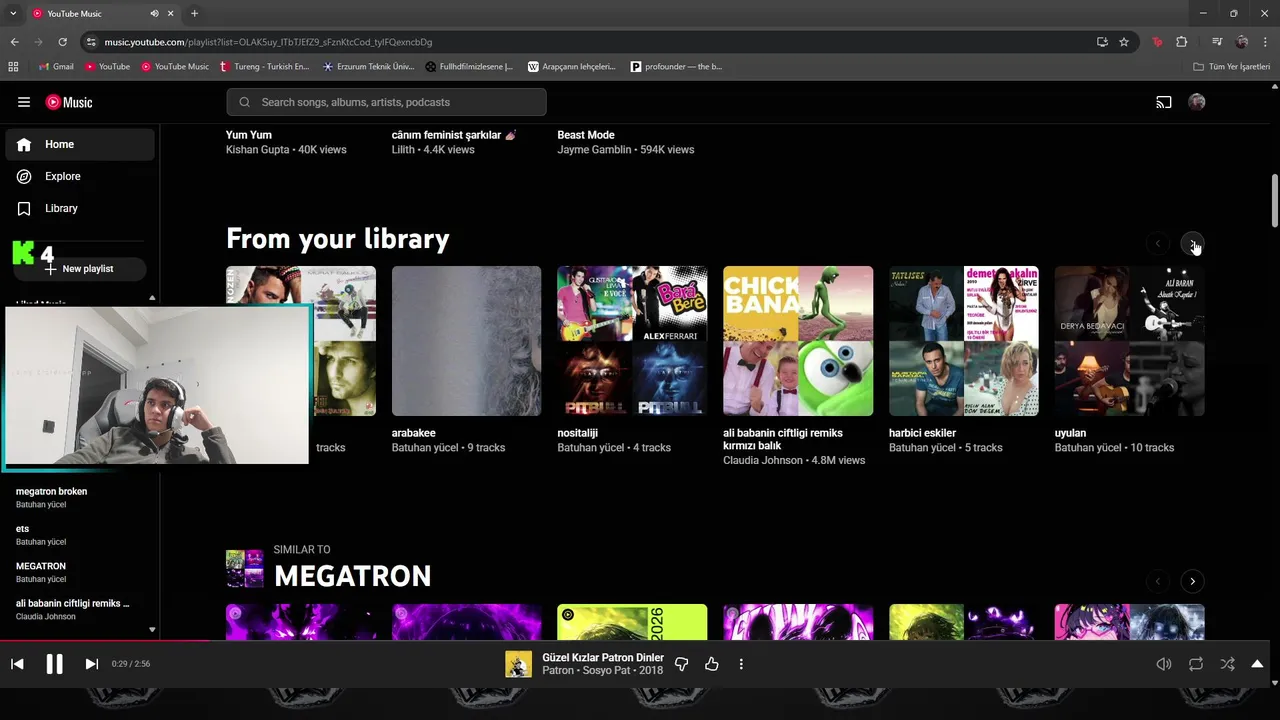This screenshot has height=720, width=1280.
Task: Open Explore in the sidebar
Action: coord(80,176)
